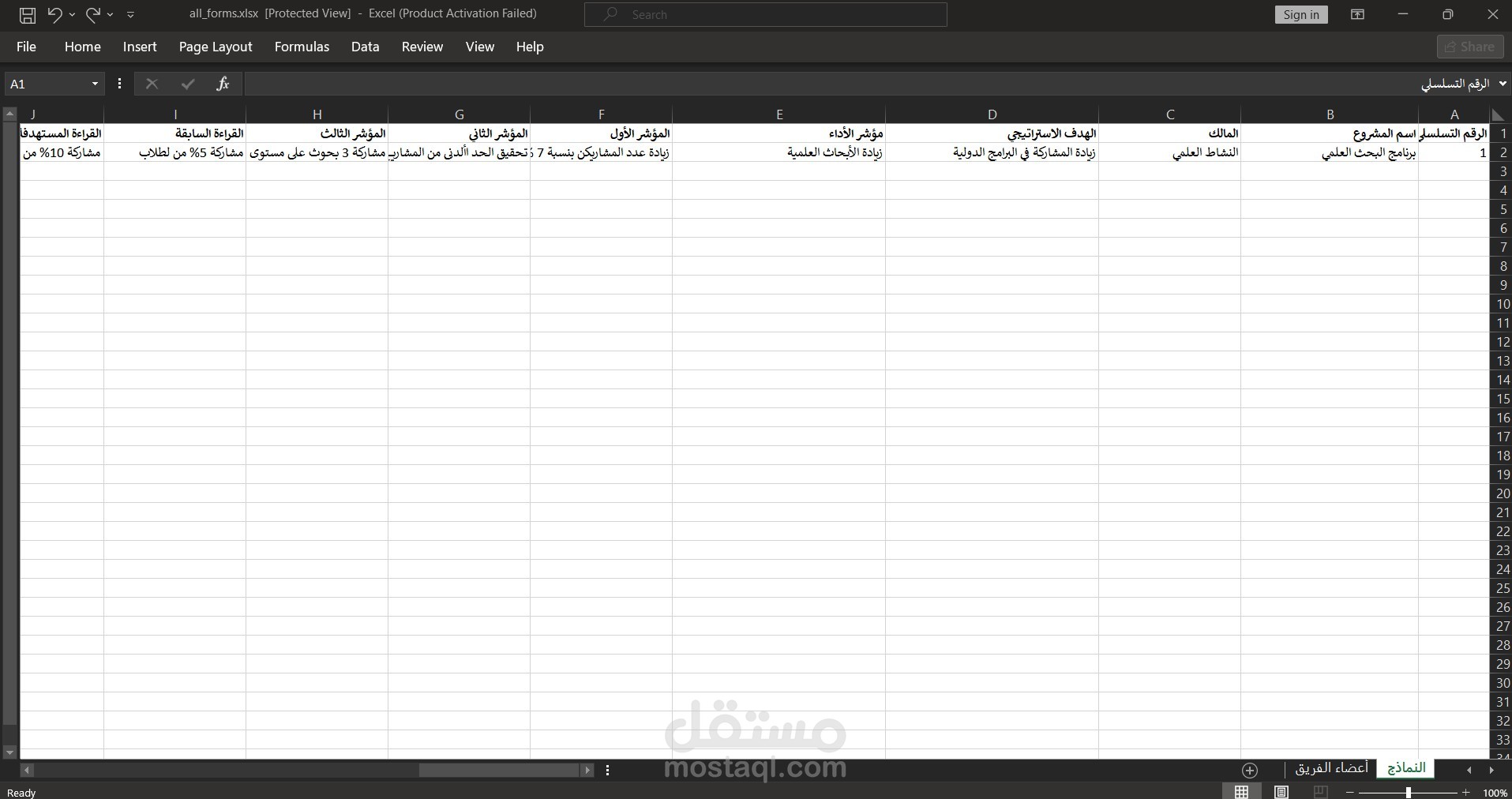Open Ribbon Display Options icon

click(1357, 14)
